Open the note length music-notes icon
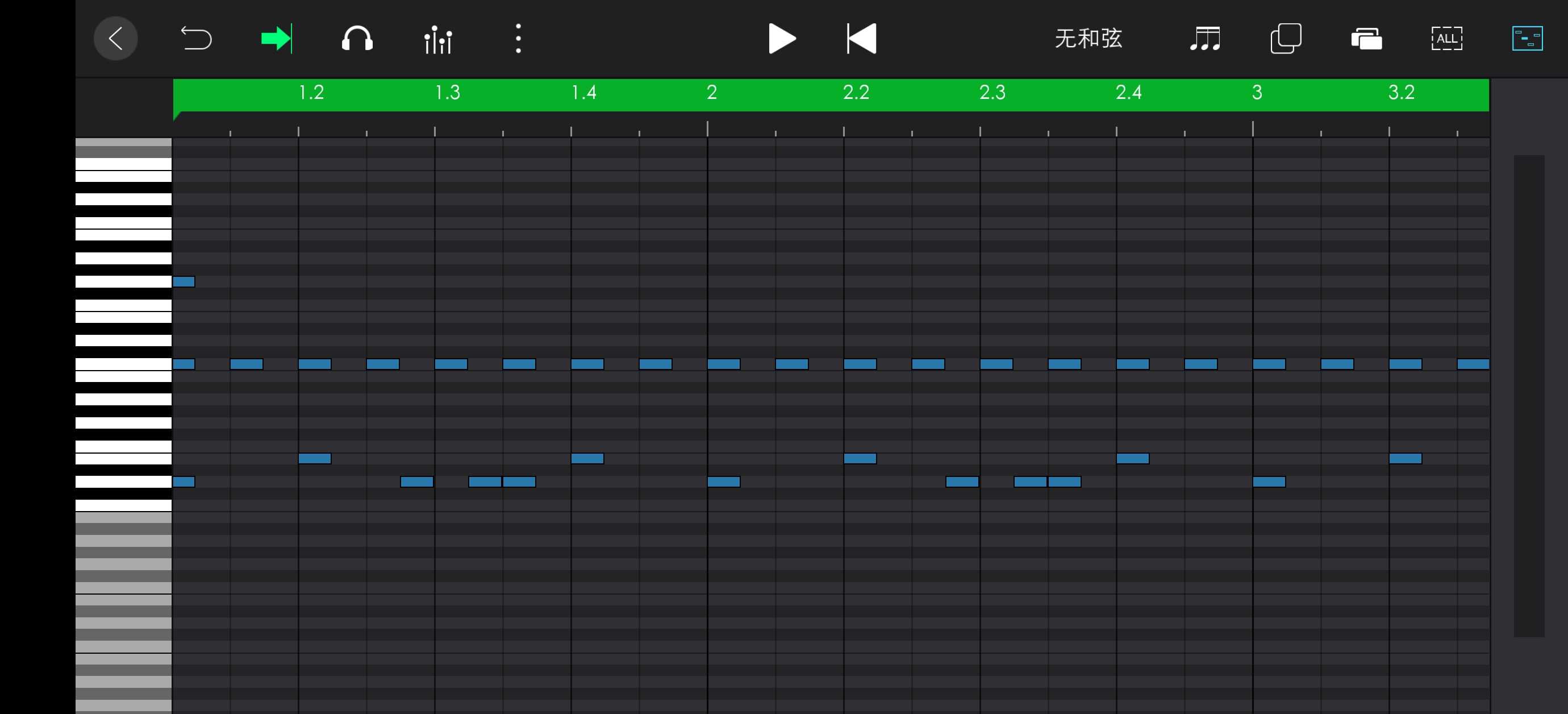 pyautogui.click(x=1205, y=39)
